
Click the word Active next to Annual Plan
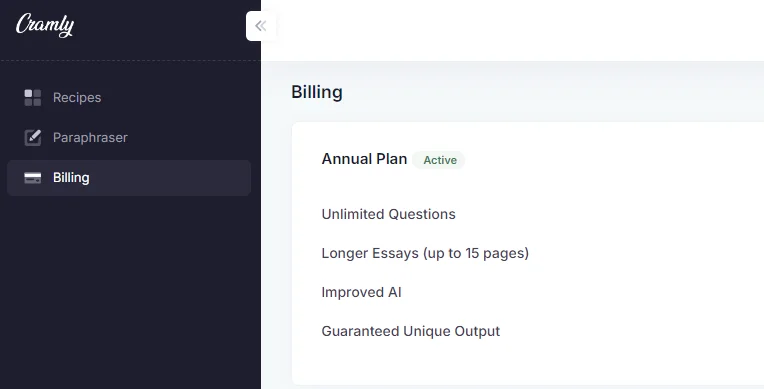pos(440,160)
